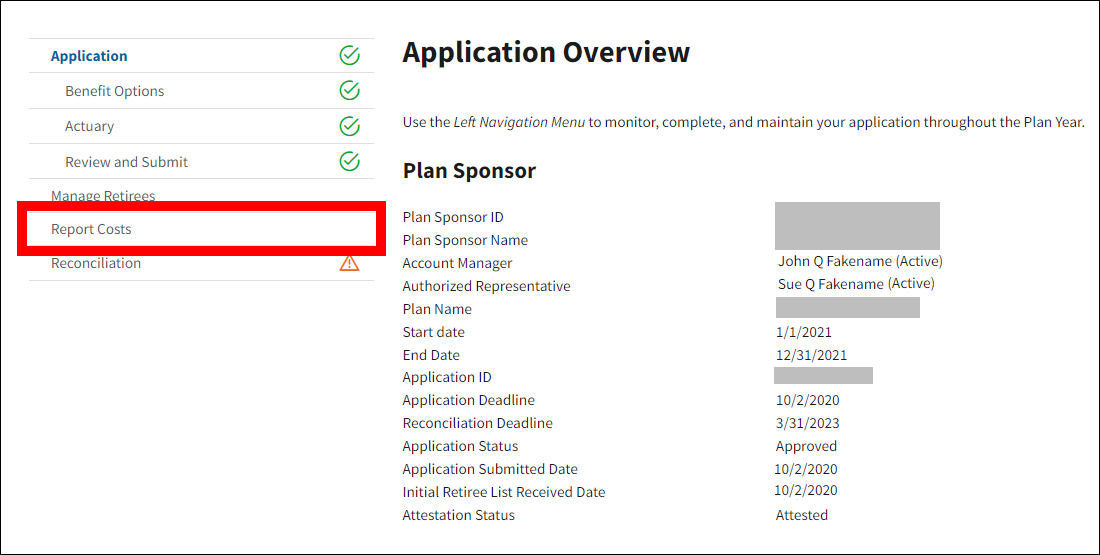Open the Application menu item
The image size is (1100, 555).
89,56
